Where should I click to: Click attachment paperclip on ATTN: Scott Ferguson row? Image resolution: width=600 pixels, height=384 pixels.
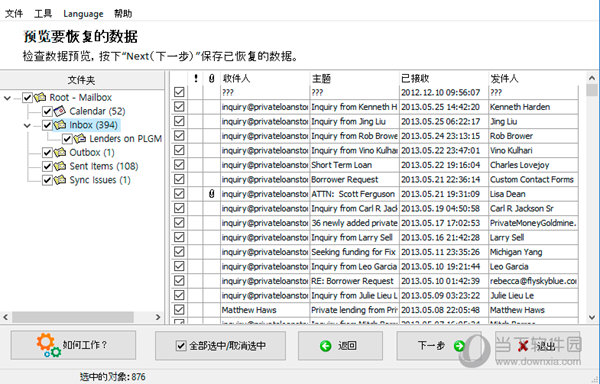[x=211, y=194]
